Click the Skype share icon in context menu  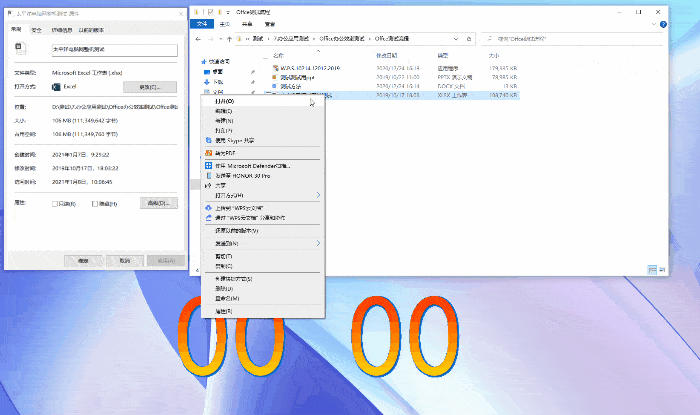point(208,140)
